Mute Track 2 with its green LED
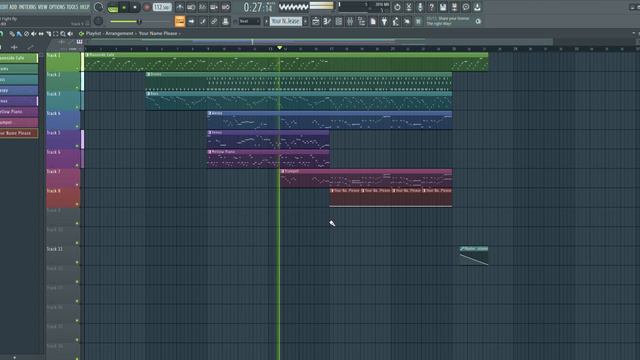The height and width of the screenshot is (360, 640). [77, 87]
